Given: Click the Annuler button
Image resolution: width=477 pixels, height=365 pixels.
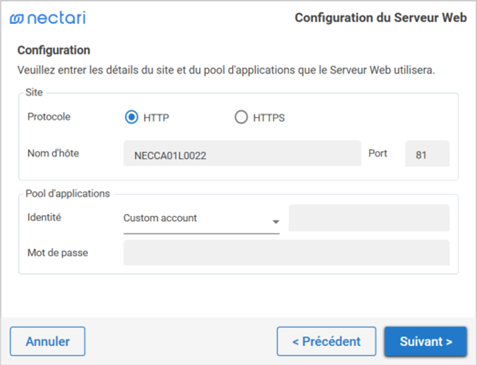Looking at the screenshot, I should [x=48, y=341].
